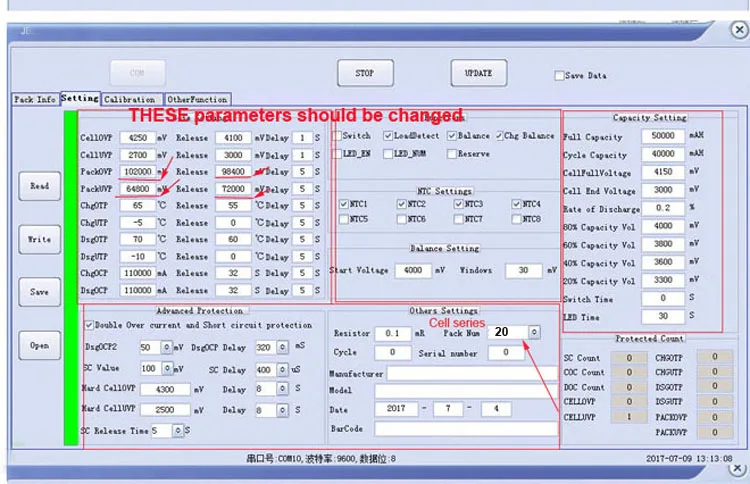The image size is (750, 484).
Task: Enable the NTC8 checkbox
Action: 516,219
